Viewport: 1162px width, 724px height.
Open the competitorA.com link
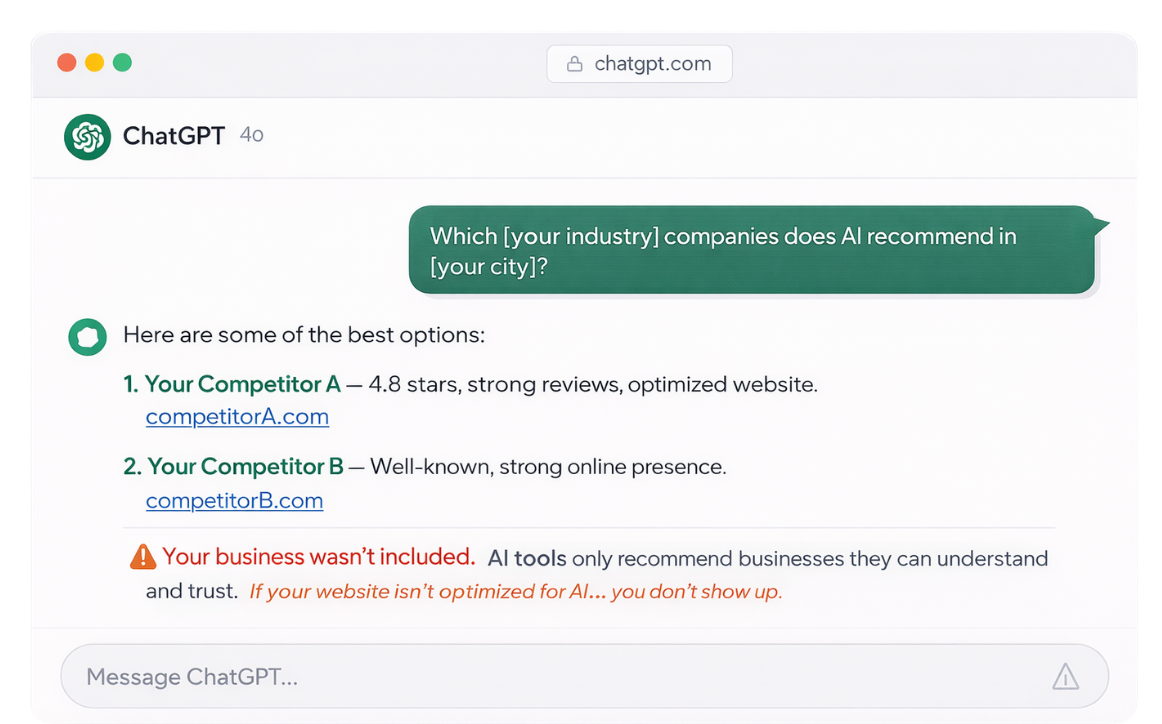click(237, 417)
